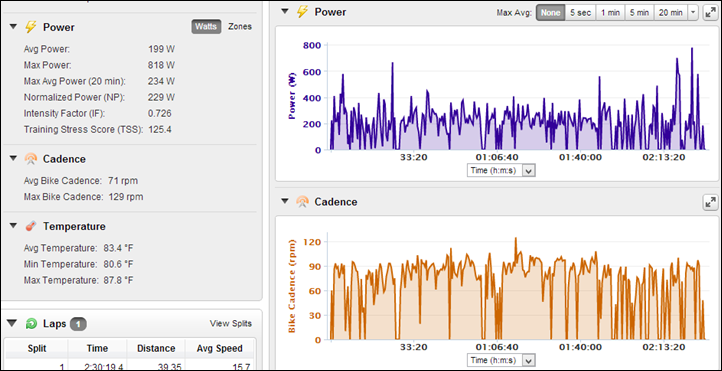Click the Power title in chart header
The image size is (722, 371).
(330, 12)
